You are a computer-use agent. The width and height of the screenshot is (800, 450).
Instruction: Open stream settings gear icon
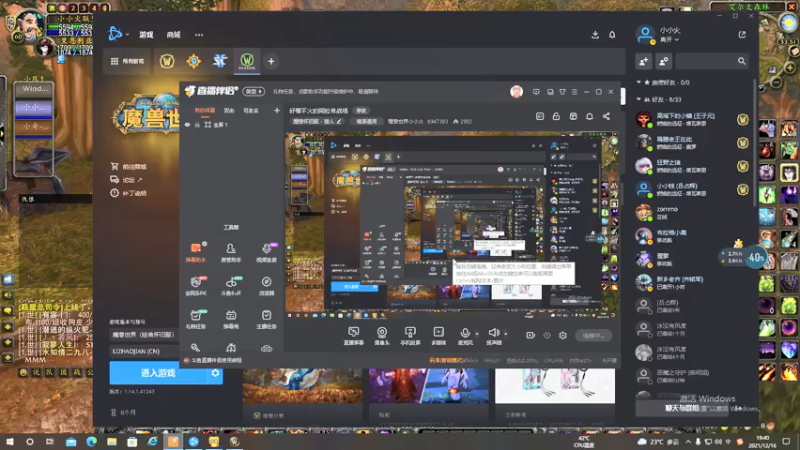click(x=563, y=335)
